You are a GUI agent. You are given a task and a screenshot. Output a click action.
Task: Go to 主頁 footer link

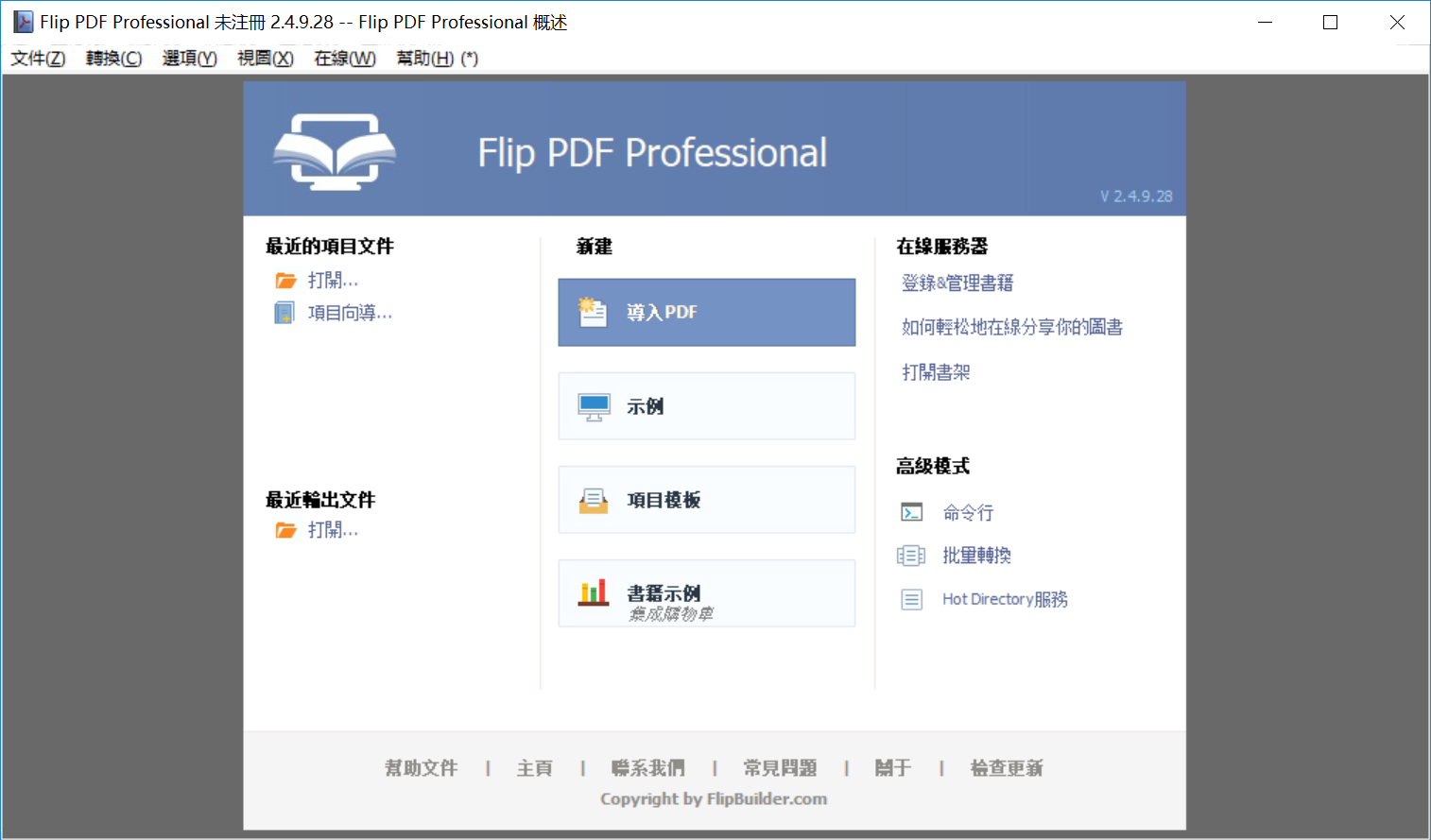(x=534, y=768)
